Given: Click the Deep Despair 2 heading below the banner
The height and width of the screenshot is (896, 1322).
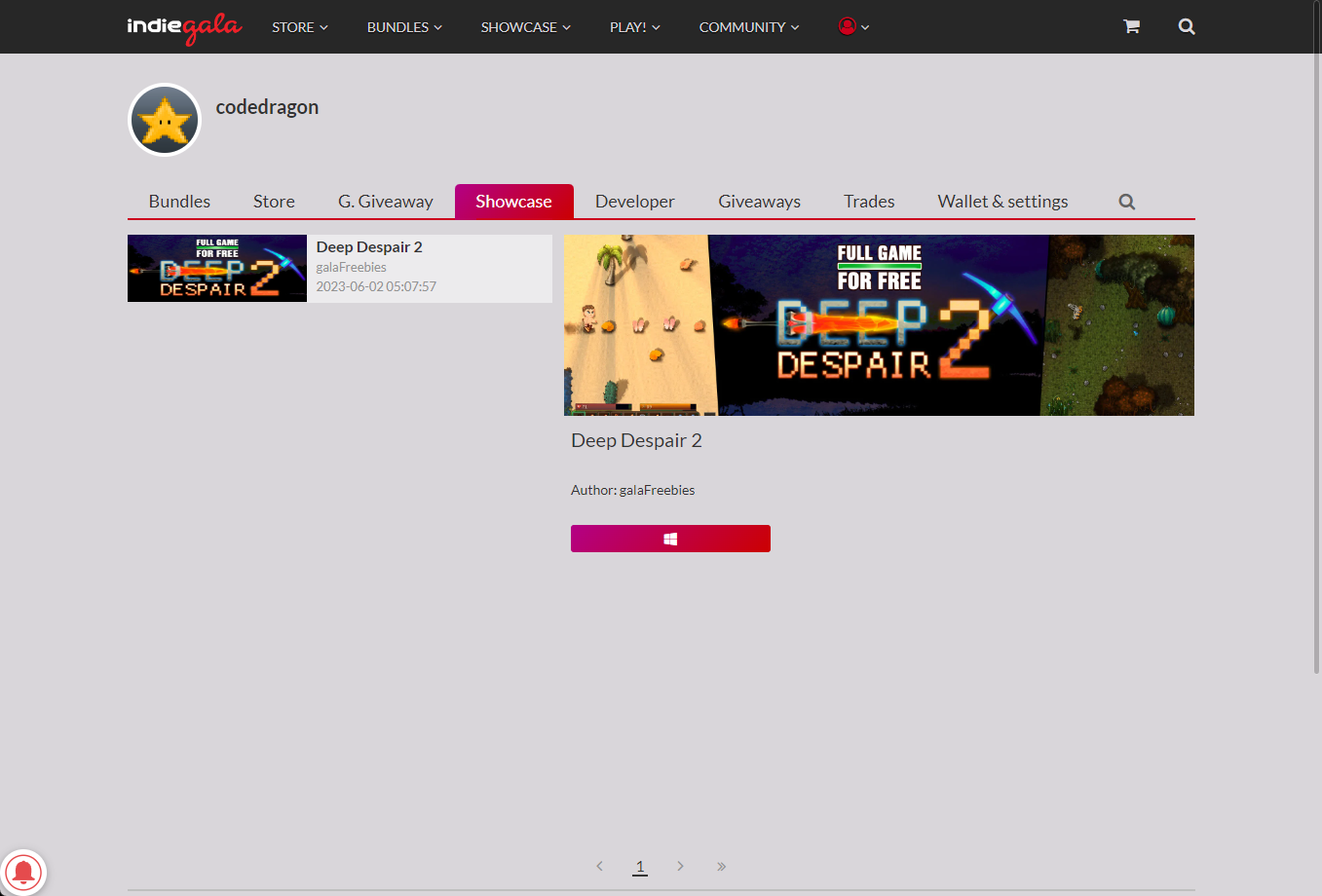Looking at the screenshot, I should (x=636, y=440).
